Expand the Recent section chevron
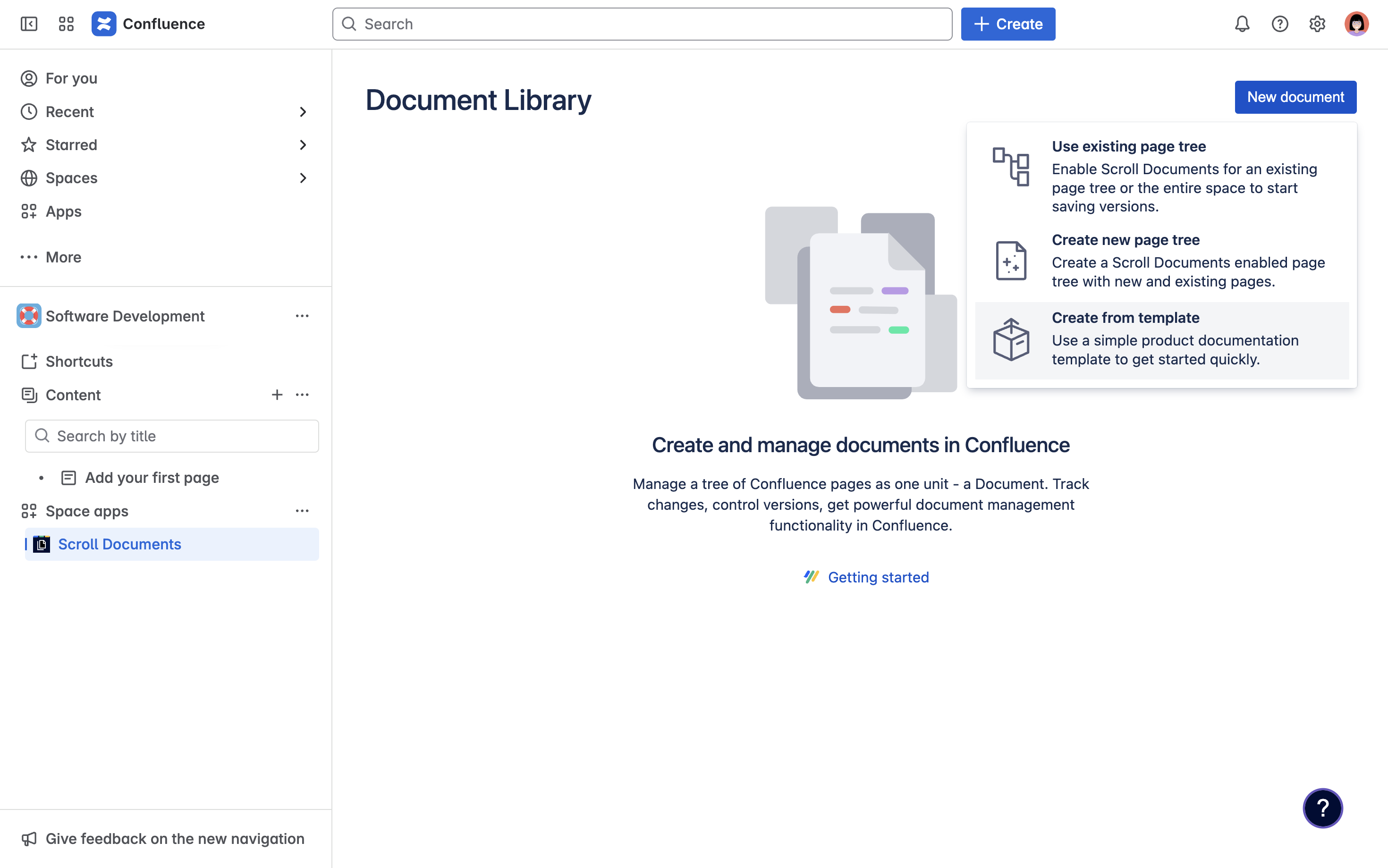Image resolution: width=1388 pixels, height=868 pixels. click(x=304, y=111)
